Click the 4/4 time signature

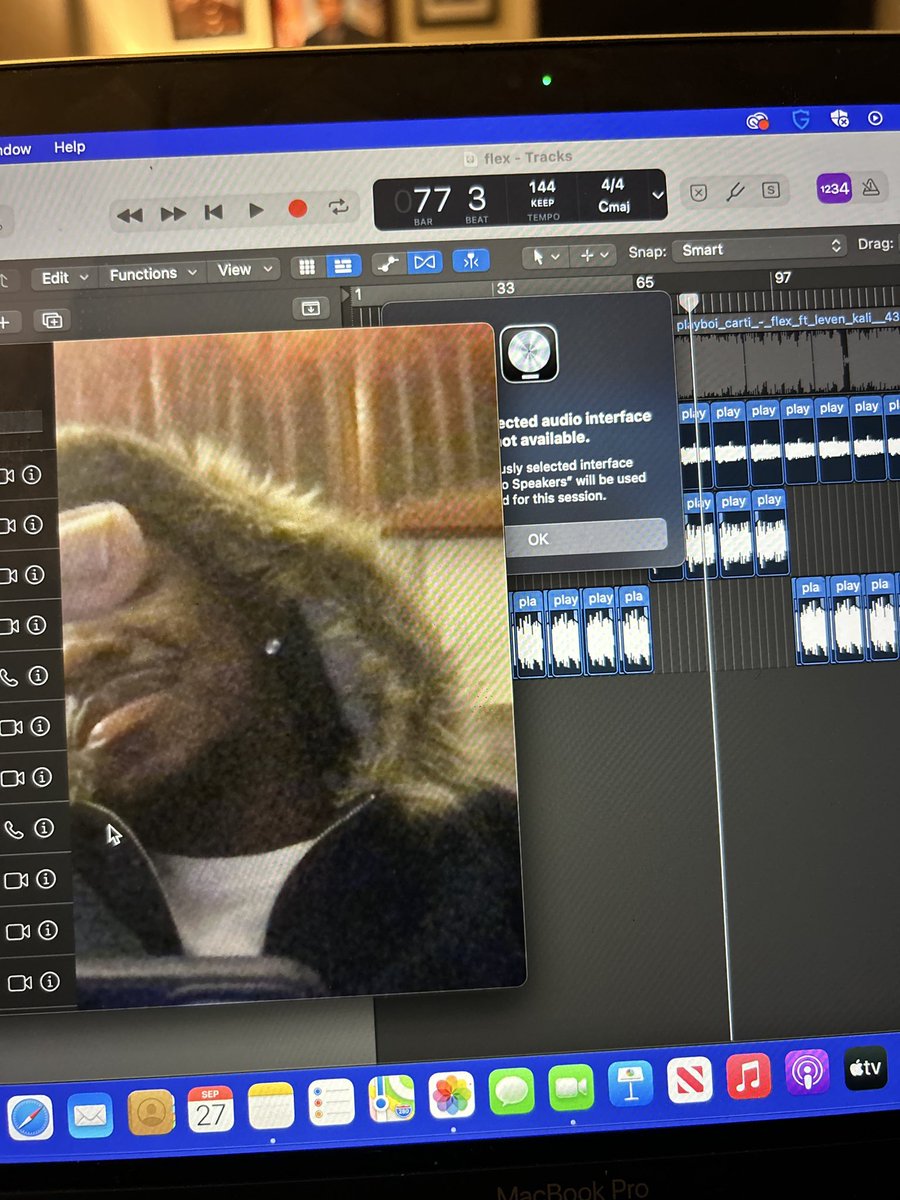tap(612, 185)
